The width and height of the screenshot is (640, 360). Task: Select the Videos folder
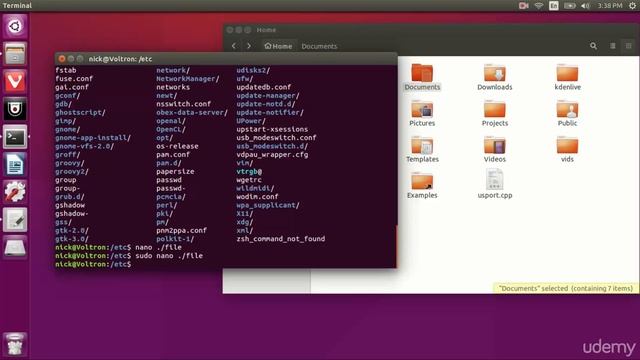495,149
